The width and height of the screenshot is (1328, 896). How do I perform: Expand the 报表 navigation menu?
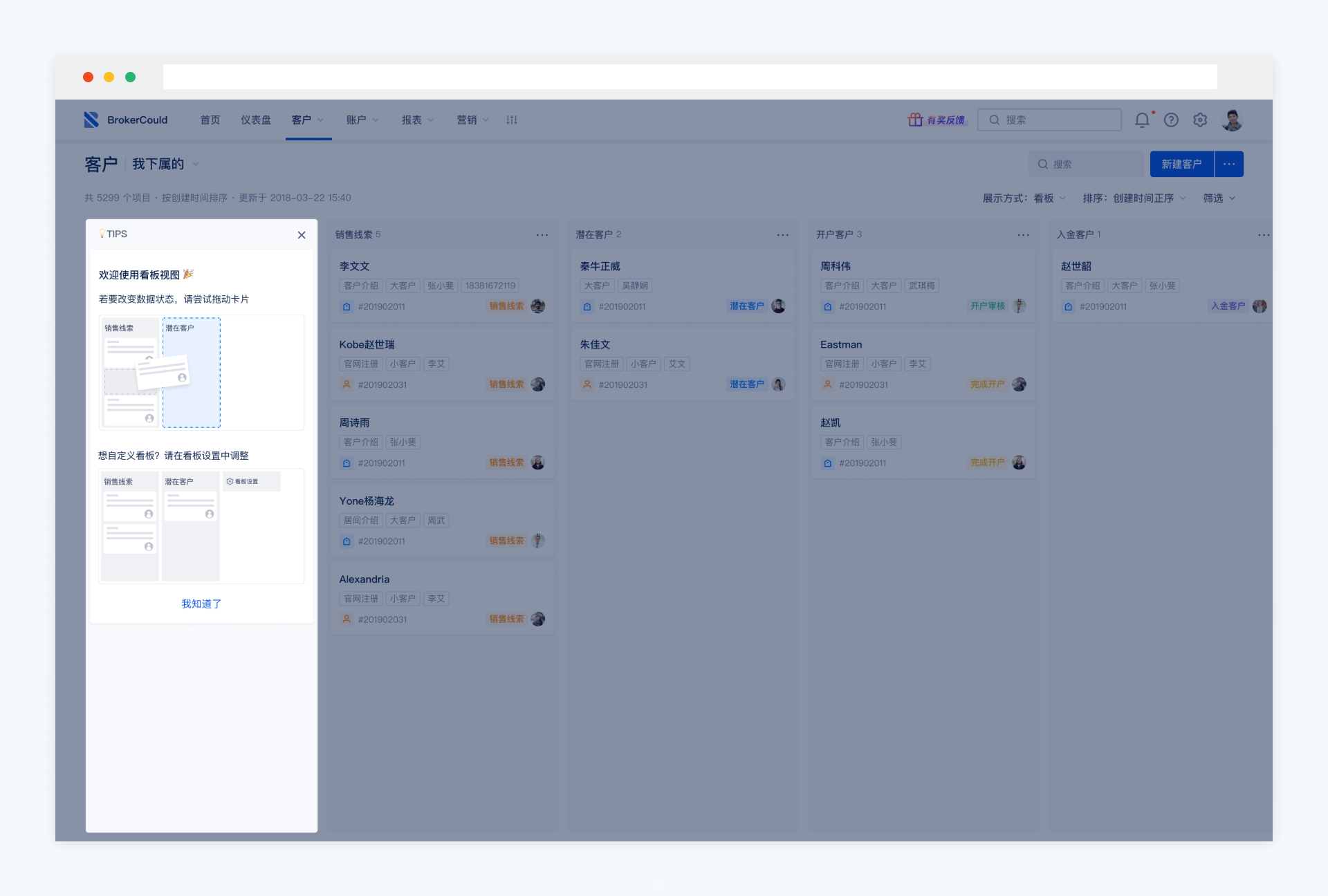pos(418,120)
